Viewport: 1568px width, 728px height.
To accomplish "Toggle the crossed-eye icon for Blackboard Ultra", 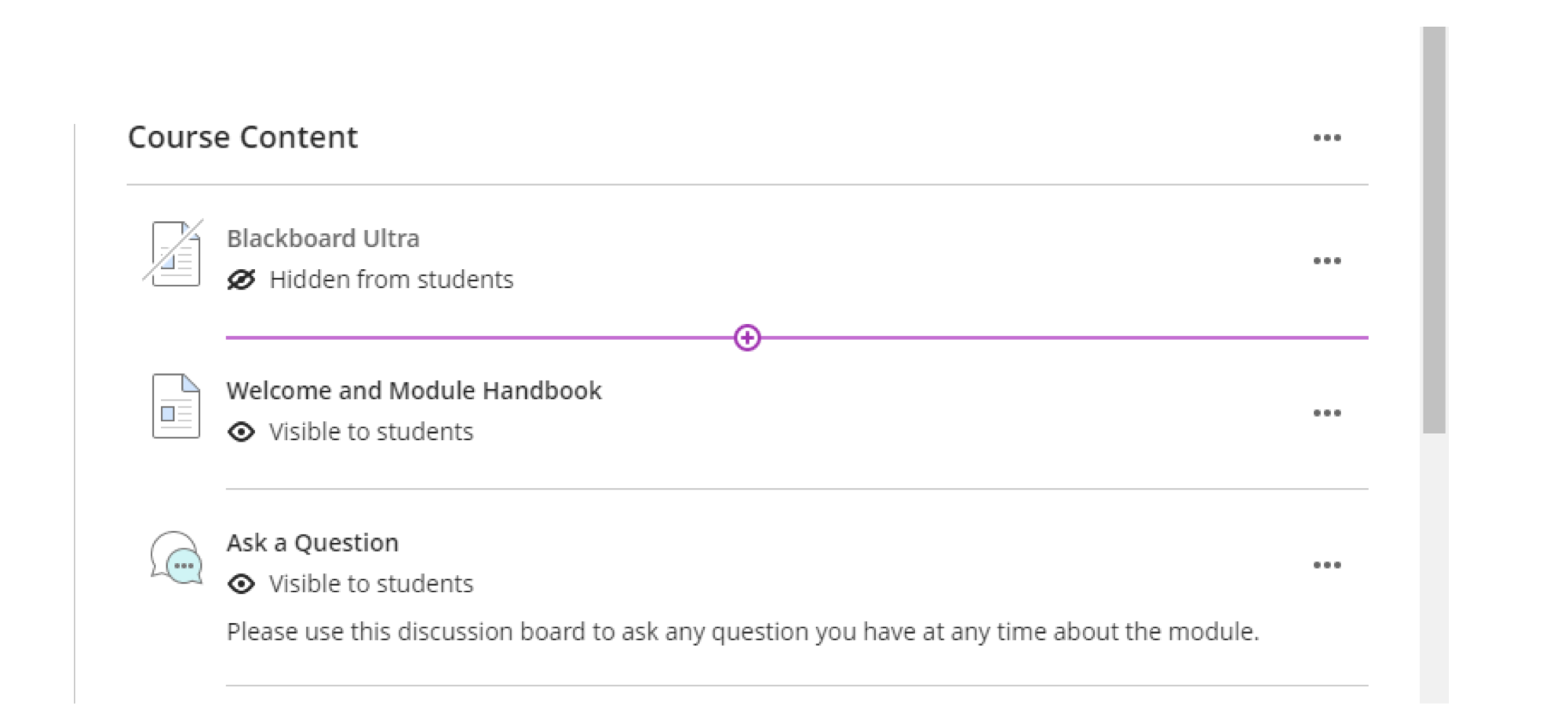I will [242, 280].
